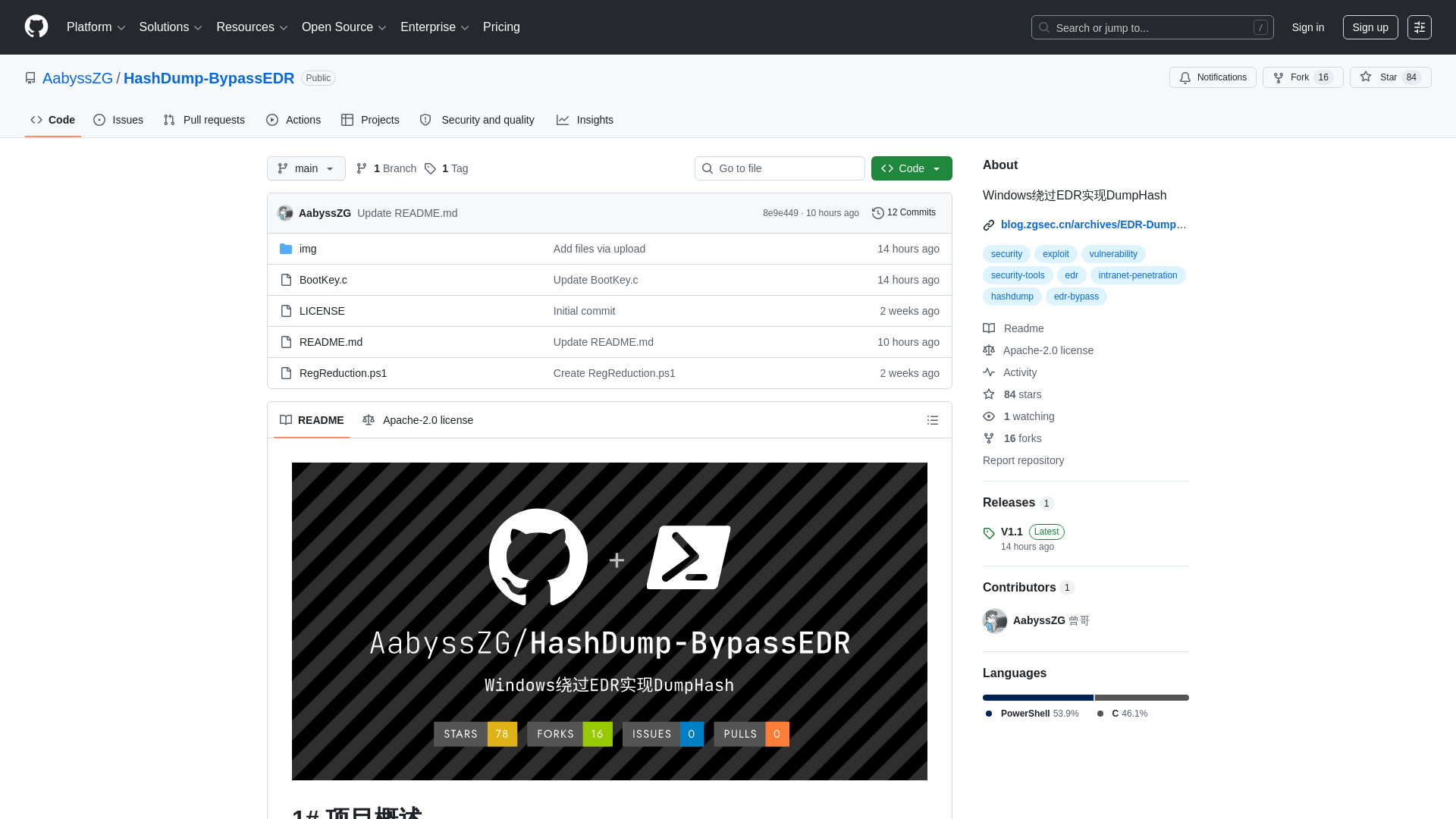The height and width of the screenshot is (819, 1456).
Task: Click the HashDump-BypassEDR banner image
Action: 610,621
